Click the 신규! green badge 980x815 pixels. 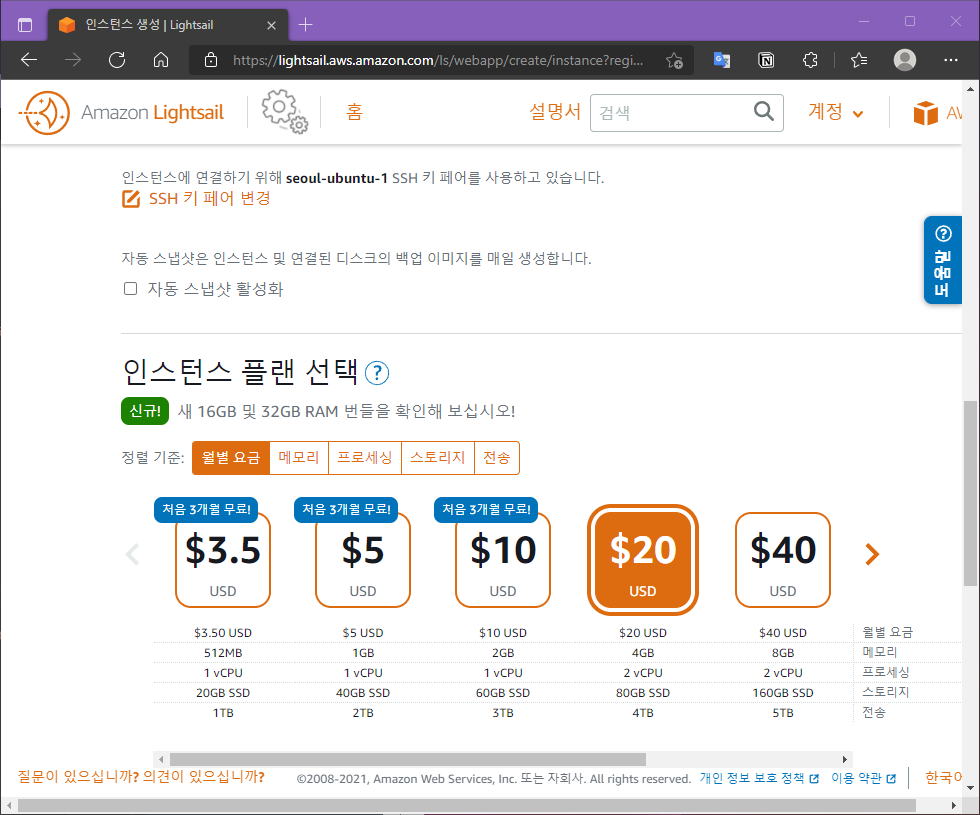click(x=145, y=411)
